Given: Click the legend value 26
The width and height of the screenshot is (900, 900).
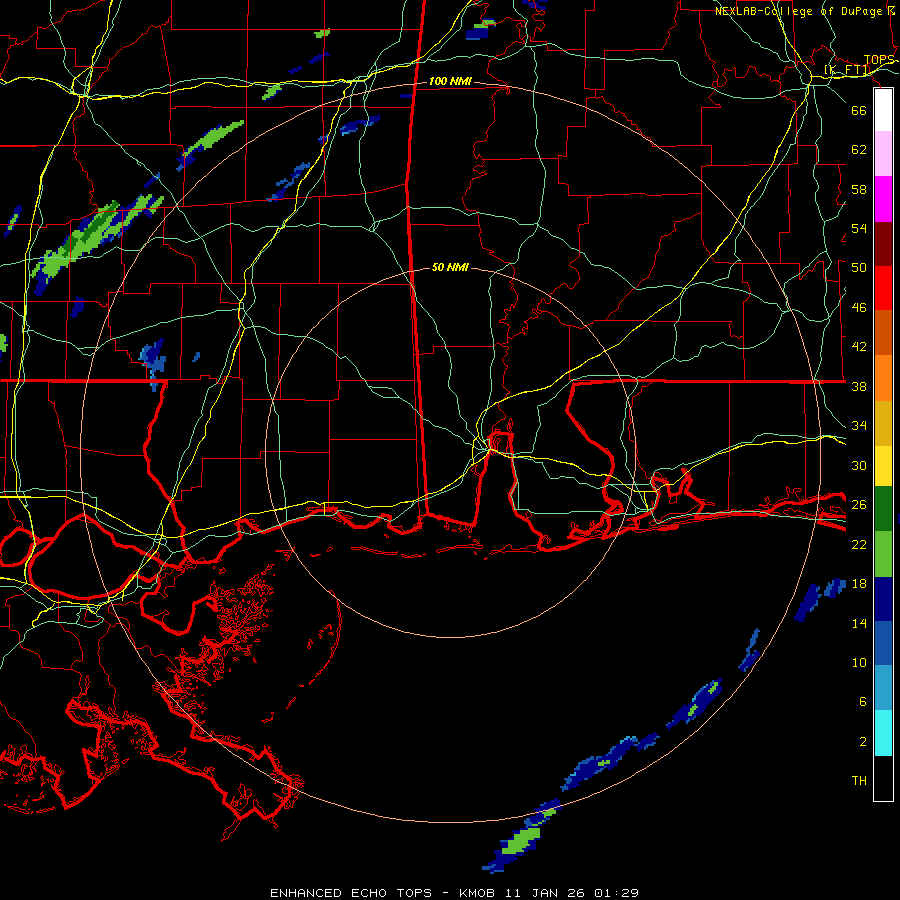Looking at the screenshot, I should coord(859,505).
